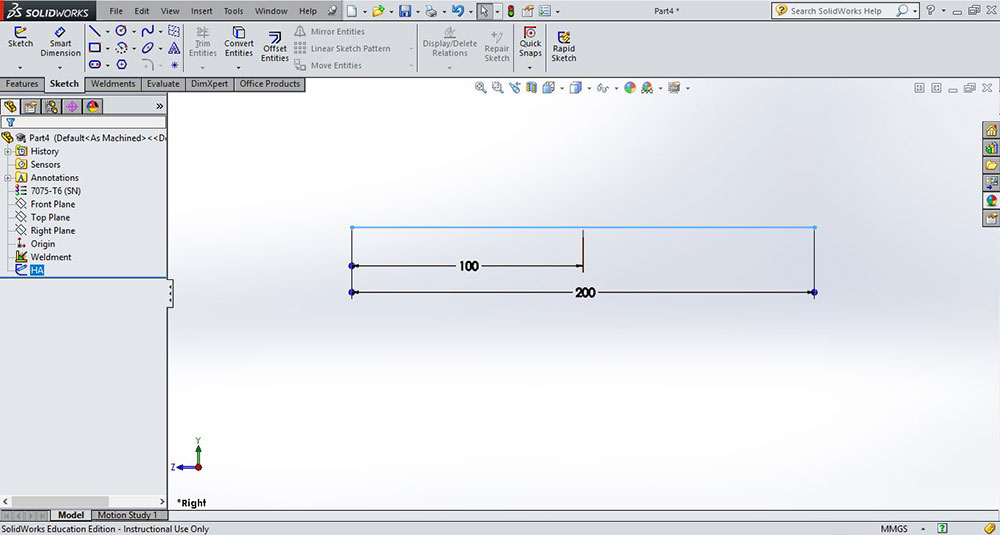Toggle the menu bar pin icon
The width and height of the screenshot is (1000, 535).
click(x=331, y=11)
